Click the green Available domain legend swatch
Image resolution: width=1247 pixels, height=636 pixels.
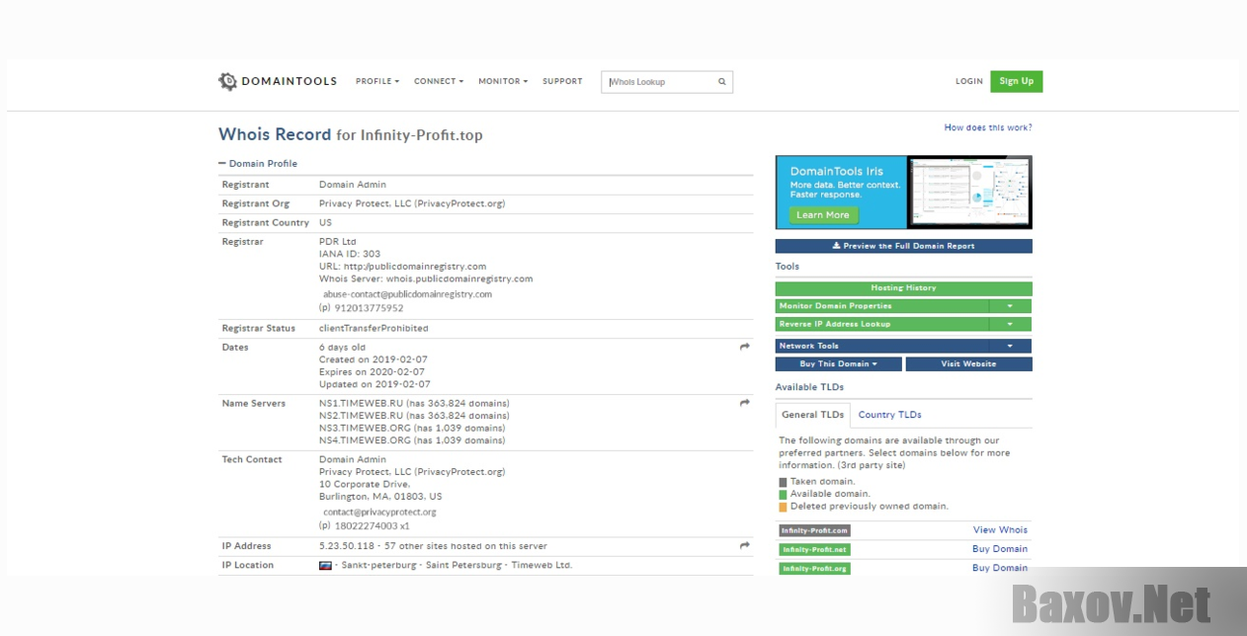(783, 494)
